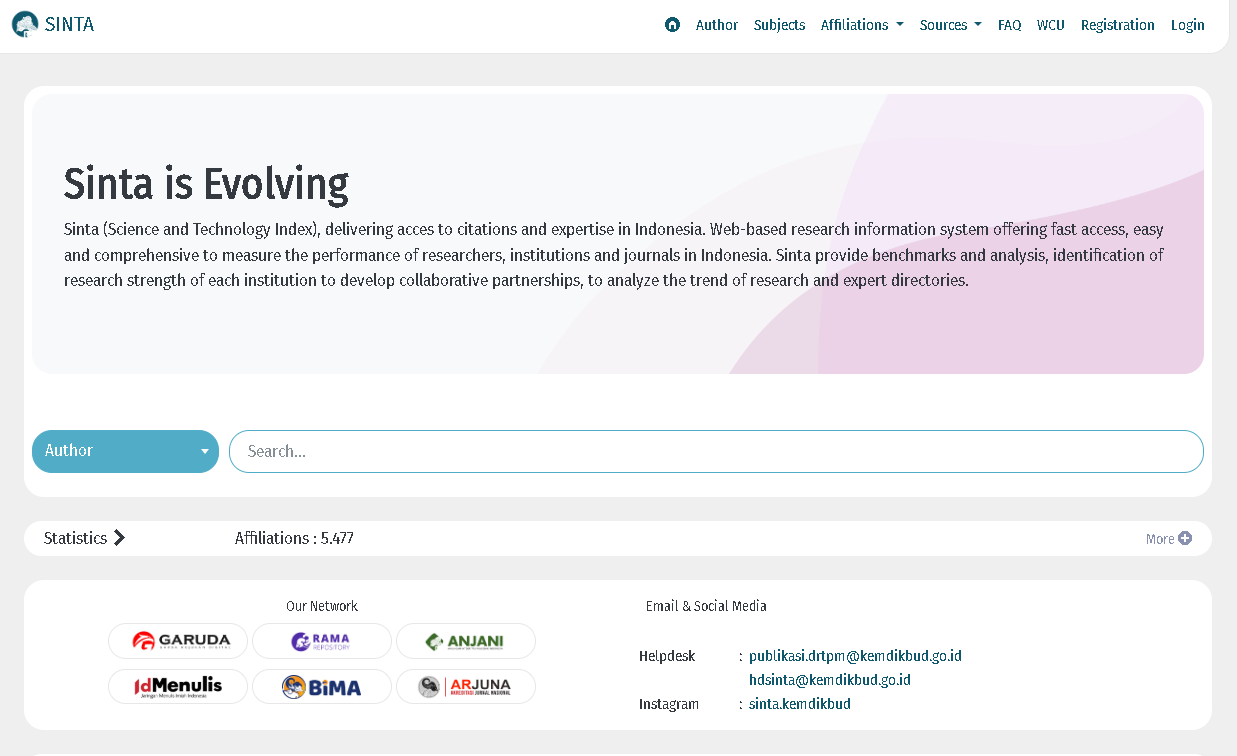Open the FAQ page
1237x756 pixels.
coord(1009,25)
